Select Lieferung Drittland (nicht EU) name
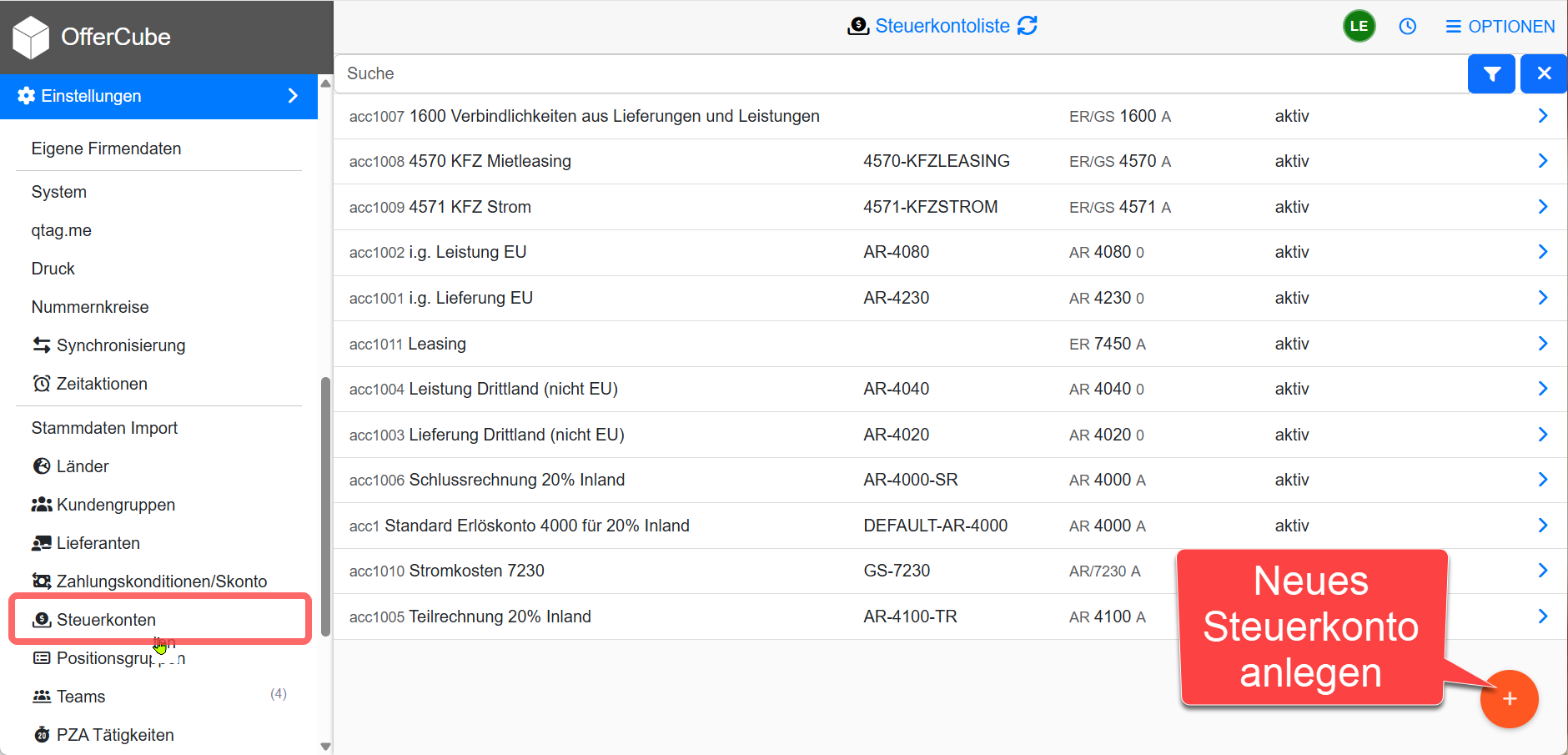This screenshot has height=755, width=1568. (x=516, y=435)
